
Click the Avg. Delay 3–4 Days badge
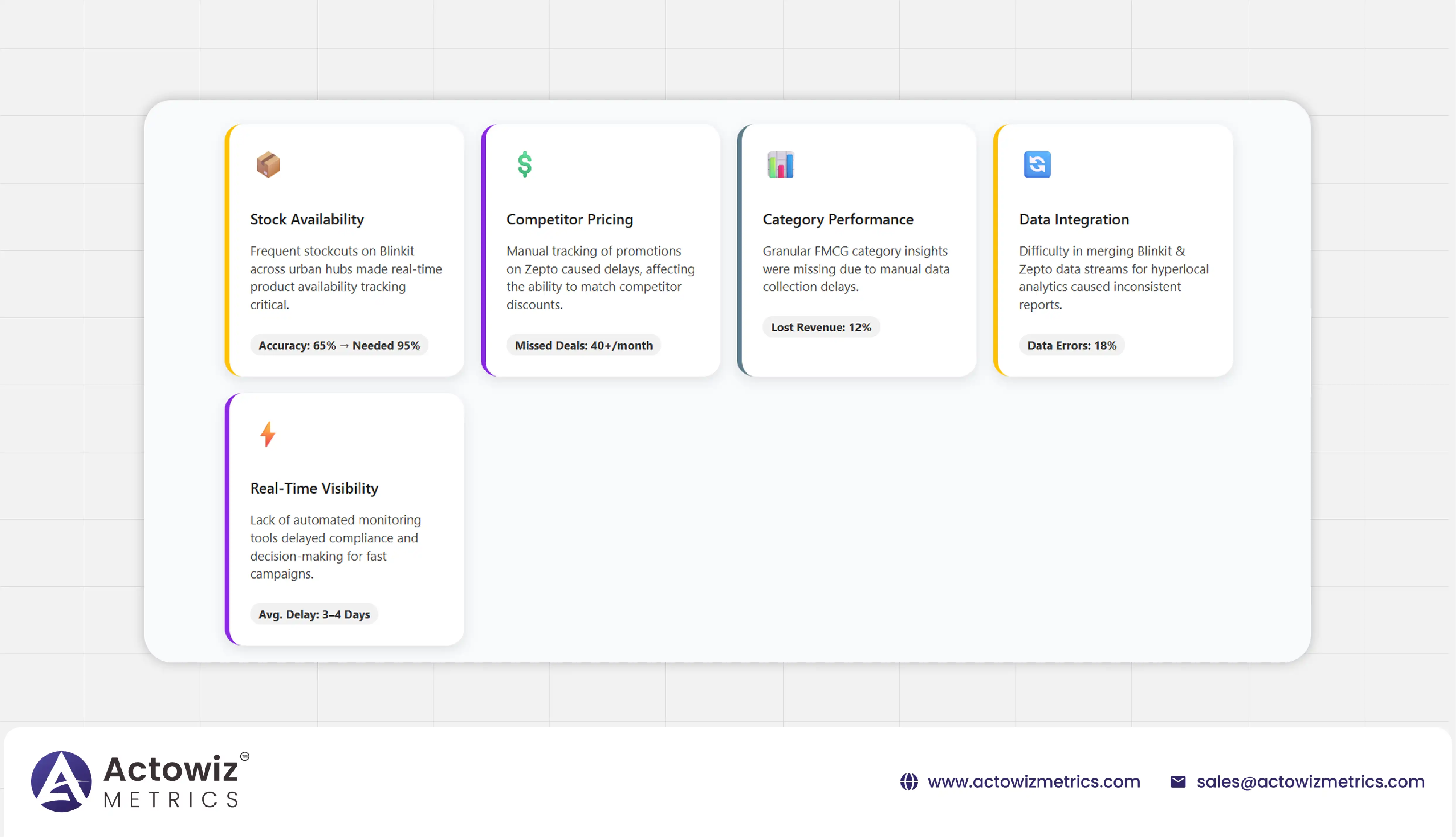pyautogui.click(x=314, y=615)
